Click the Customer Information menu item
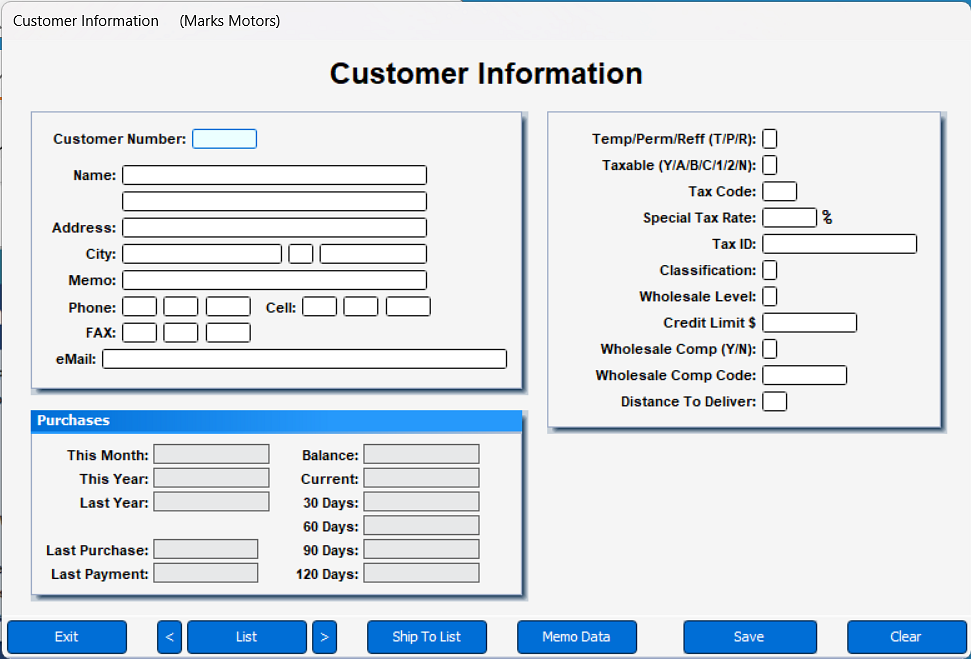971x659 pixels. (86, 20)
